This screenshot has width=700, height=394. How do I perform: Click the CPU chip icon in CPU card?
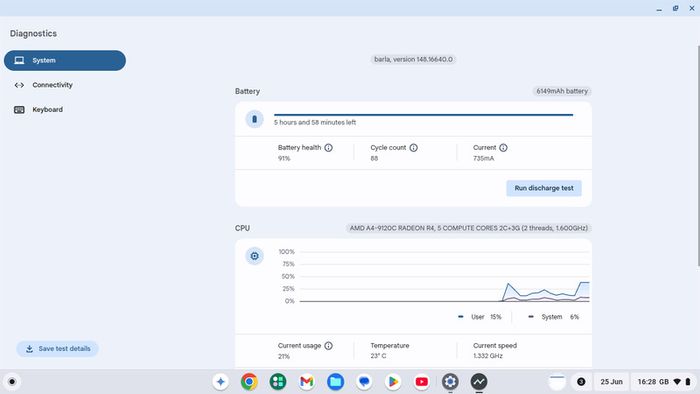coord(254,256)
